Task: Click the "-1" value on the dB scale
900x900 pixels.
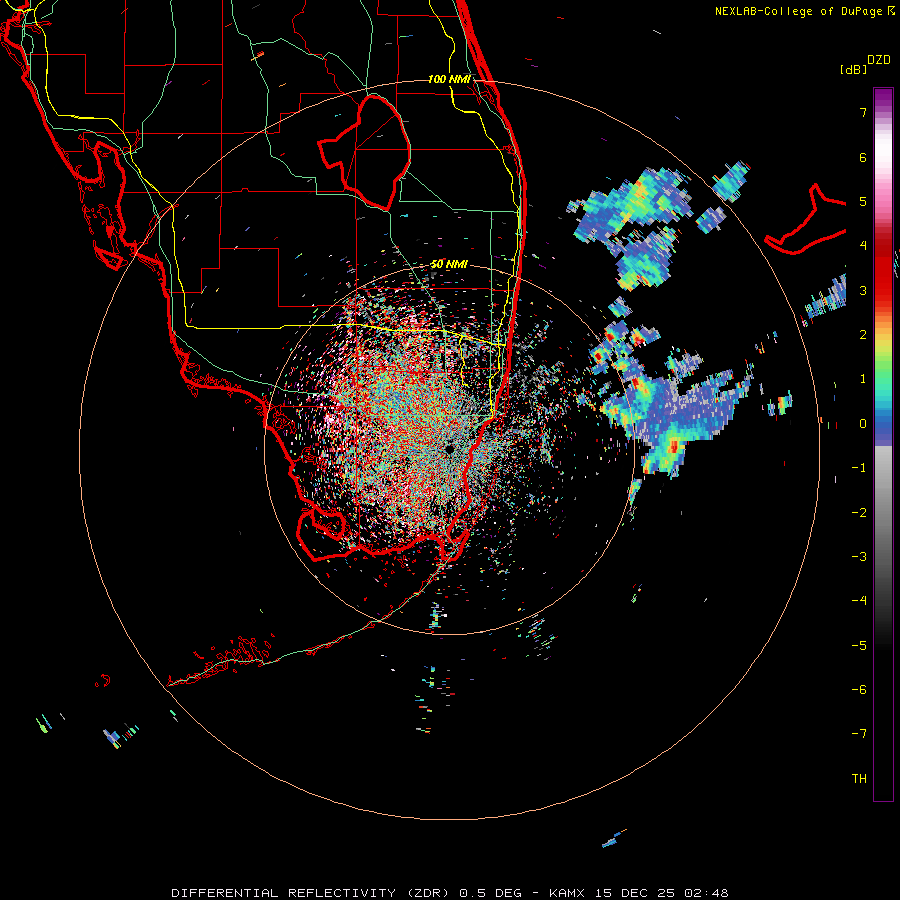Action: click(859, 468)
